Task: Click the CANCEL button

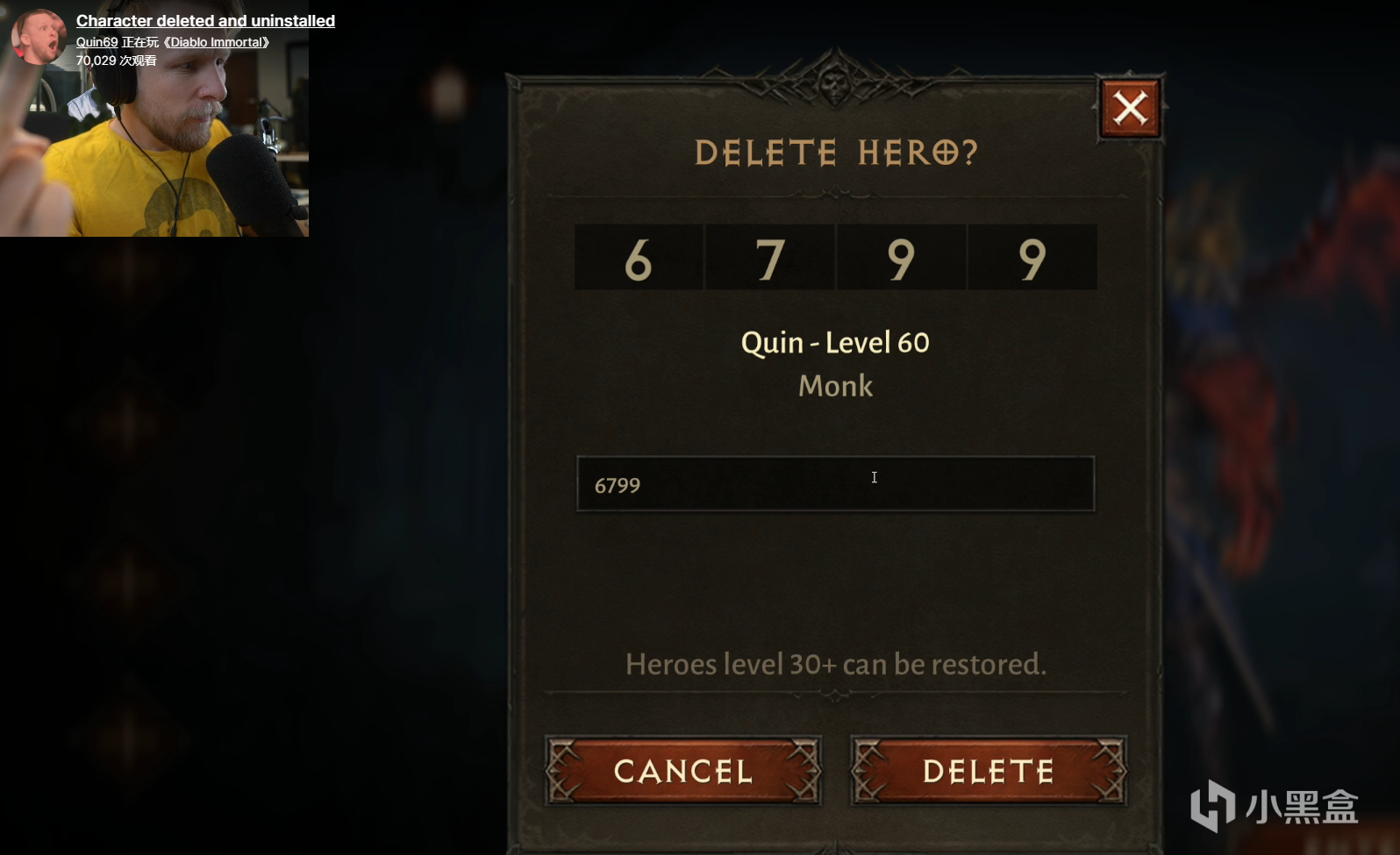Action: (x=683, y=771)
